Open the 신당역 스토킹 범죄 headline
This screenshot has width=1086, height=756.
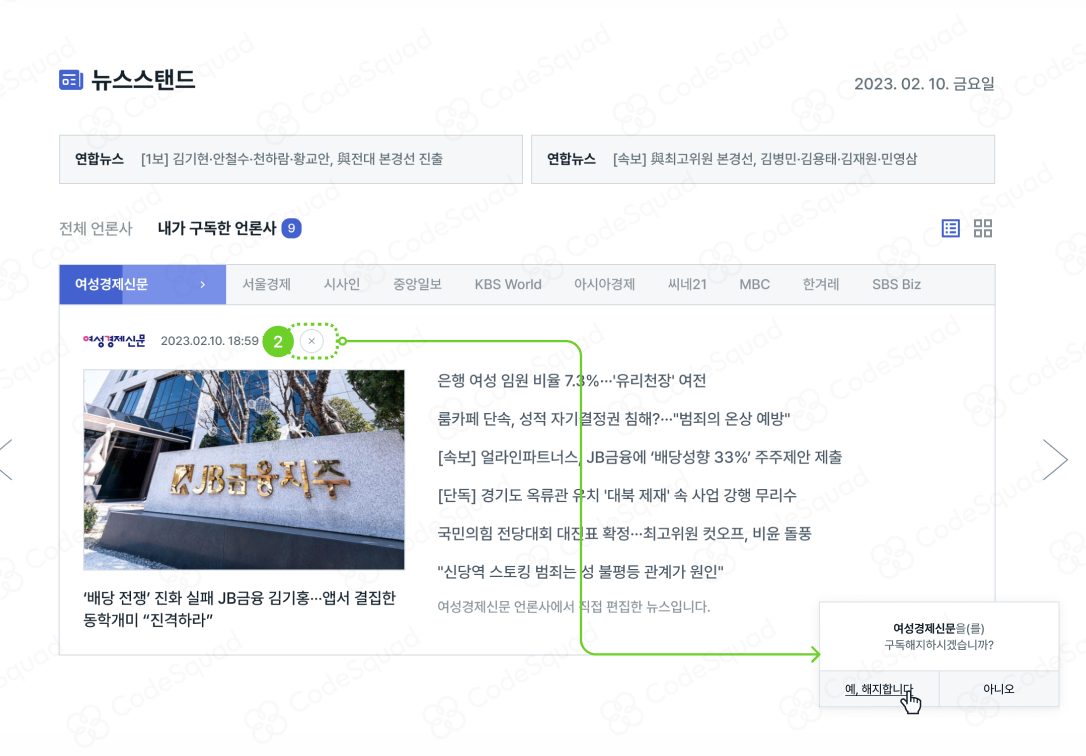(x=580, y=572)
